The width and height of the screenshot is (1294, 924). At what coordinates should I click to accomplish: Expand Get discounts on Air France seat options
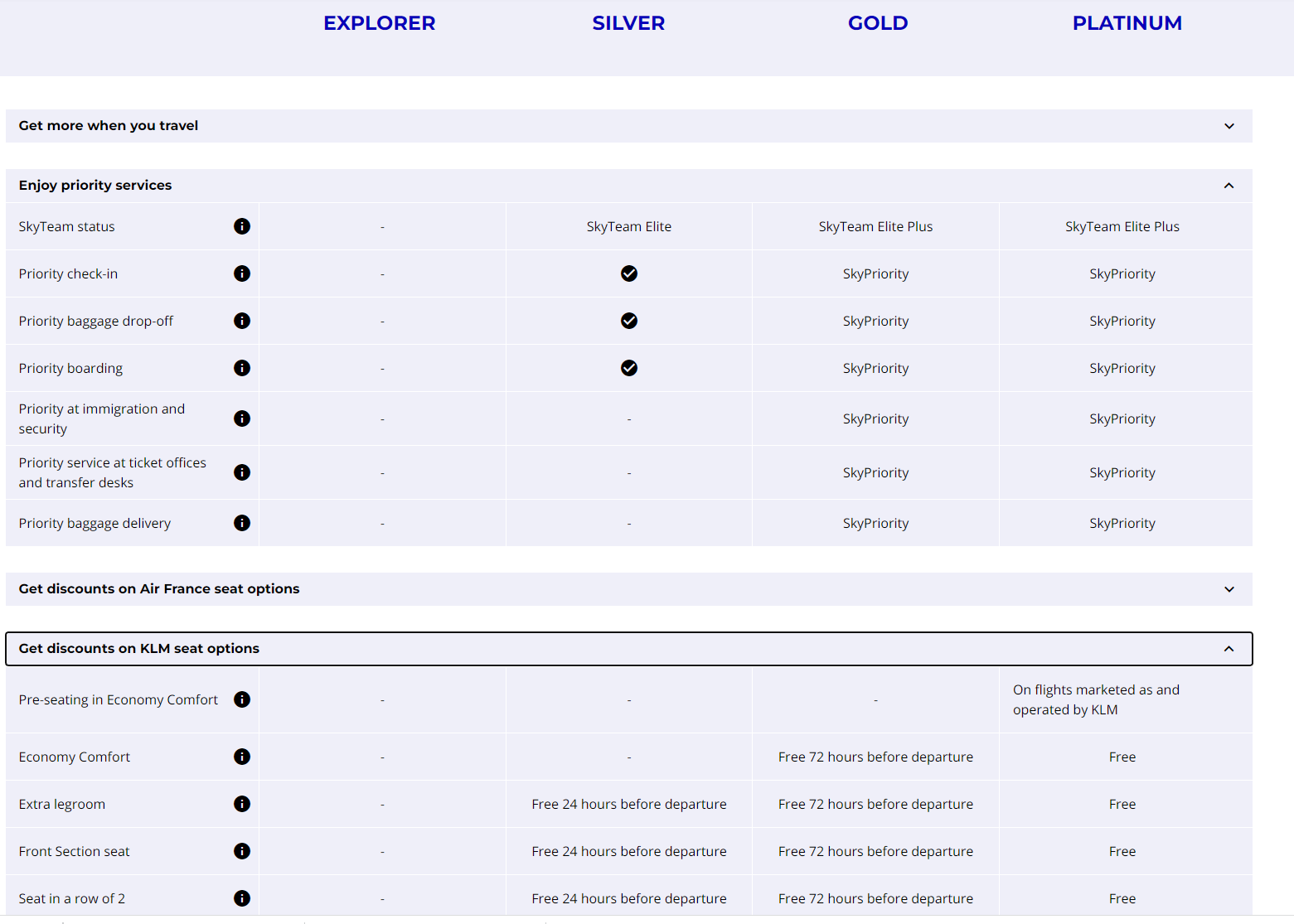1229,589
